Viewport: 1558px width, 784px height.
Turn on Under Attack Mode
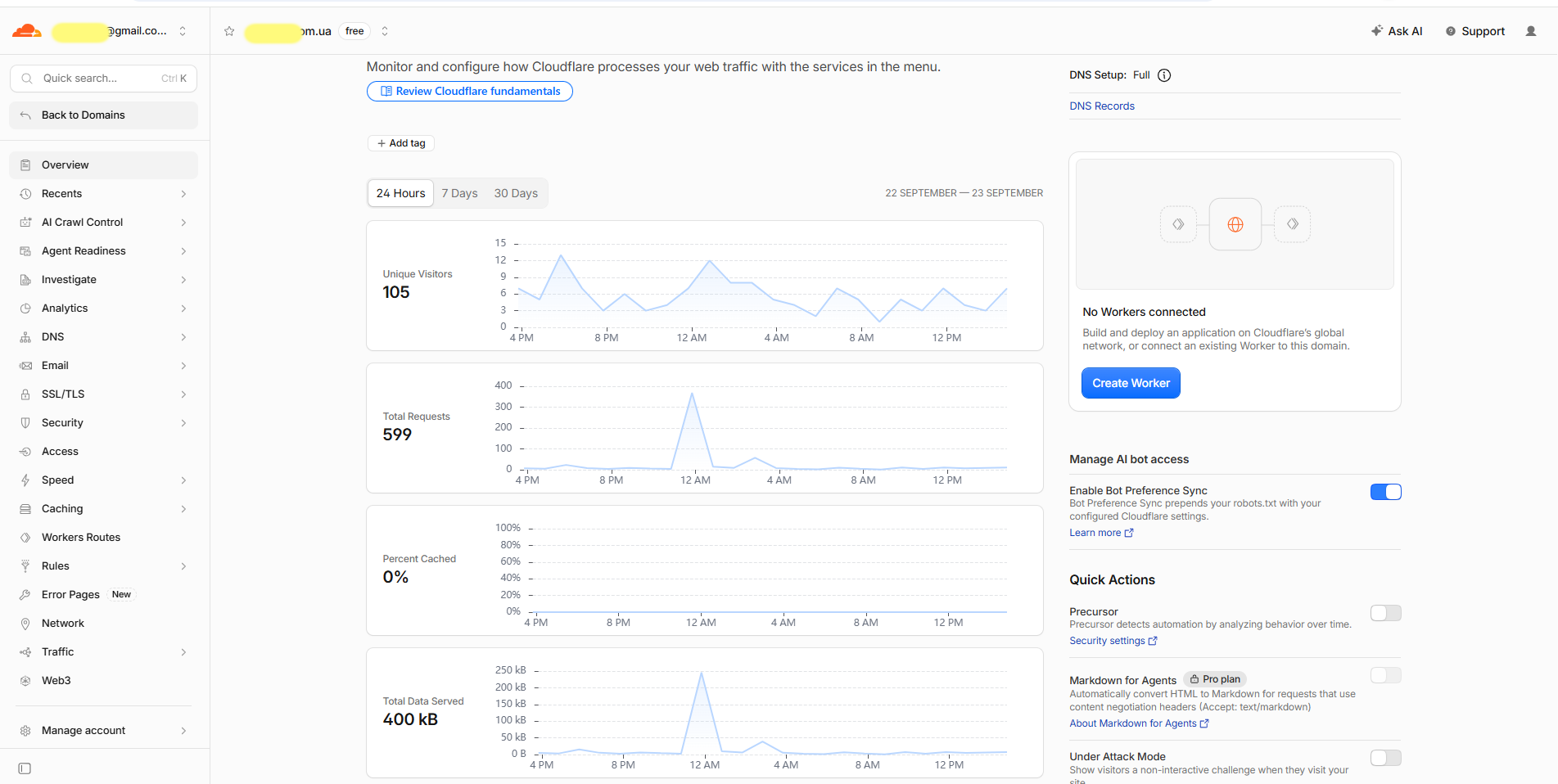click(x=1386, y=758)
